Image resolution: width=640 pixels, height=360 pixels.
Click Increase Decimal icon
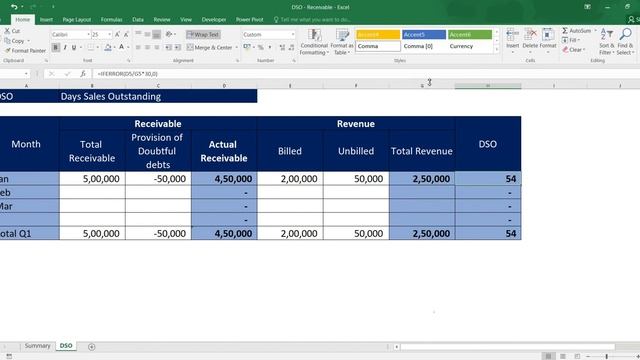[x=282, y=48]
